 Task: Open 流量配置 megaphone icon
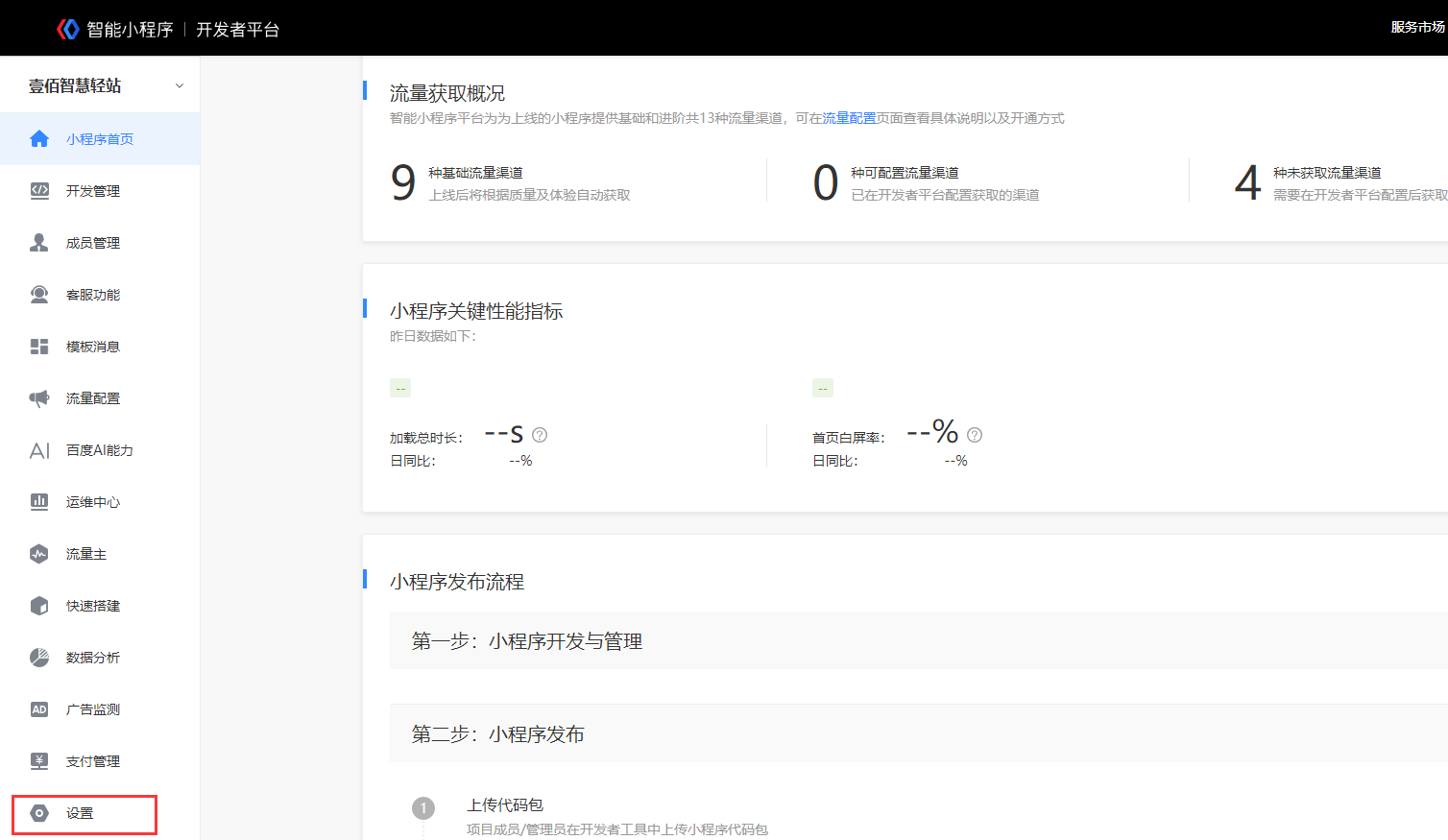pos(39,398)
